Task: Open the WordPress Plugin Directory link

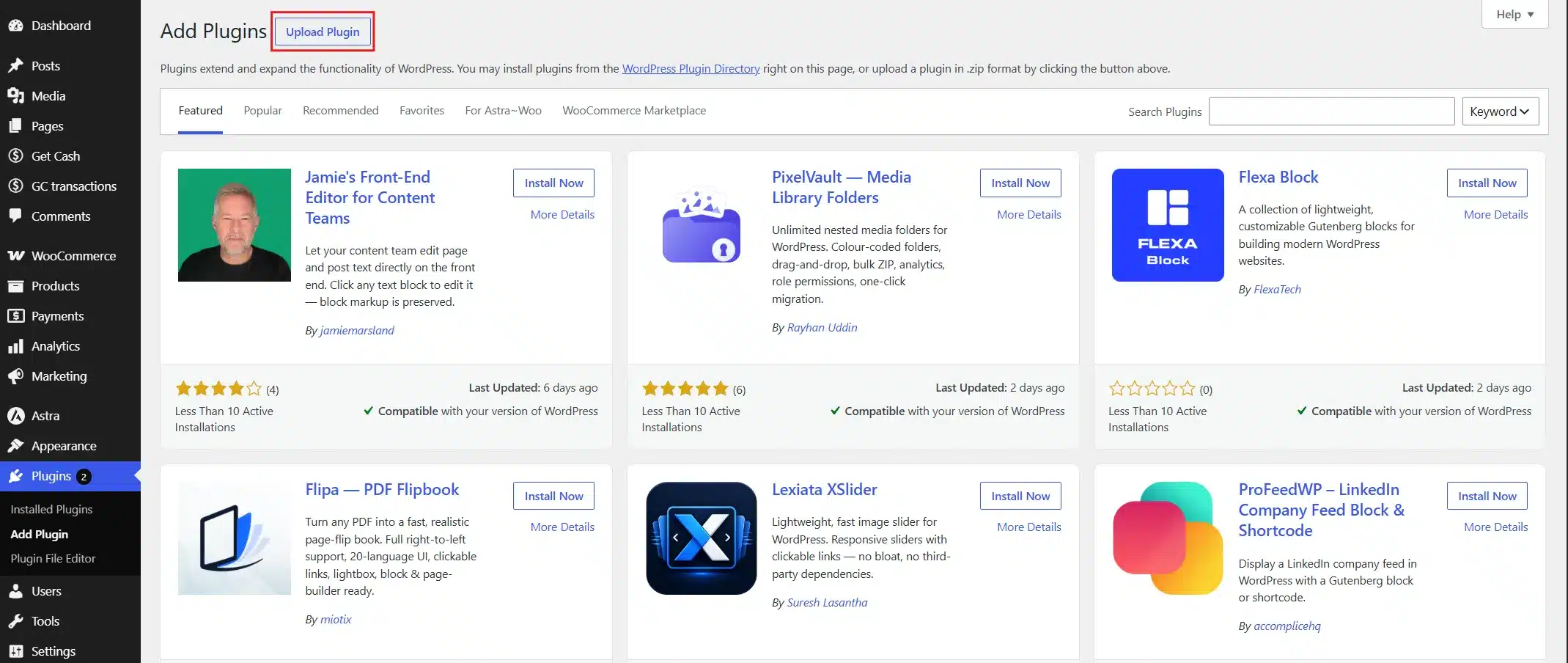Action: 691,68
